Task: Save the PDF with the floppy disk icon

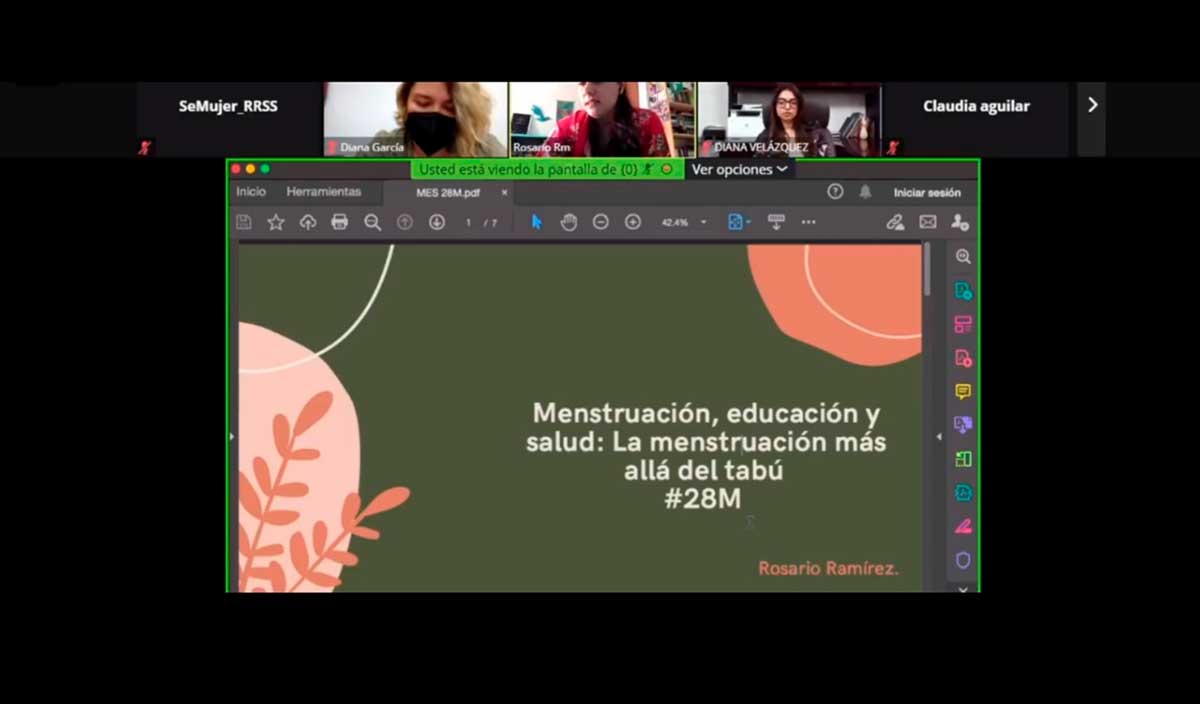Action: [244, 222]
